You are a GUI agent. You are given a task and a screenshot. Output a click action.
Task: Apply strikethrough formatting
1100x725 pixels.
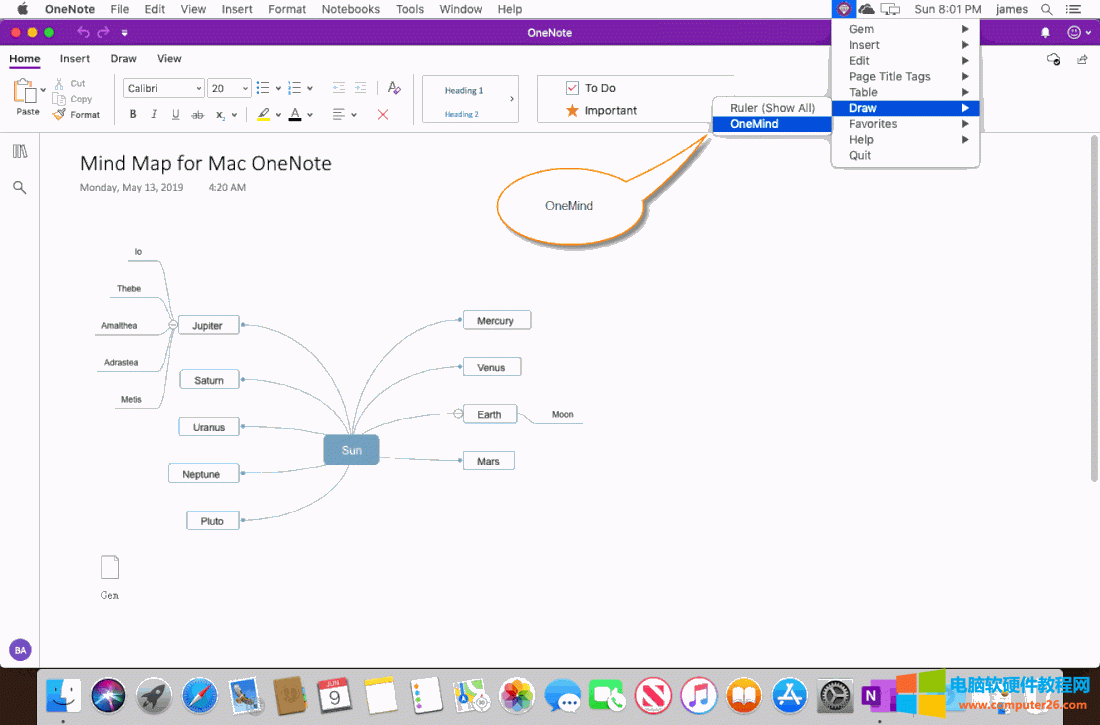(x=197, y=115)
